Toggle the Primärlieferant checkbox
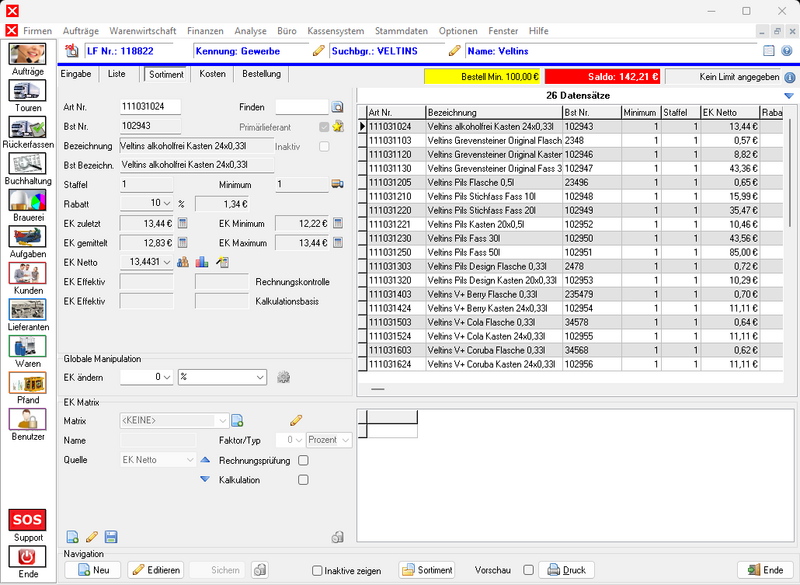The width and height of the screenshot is (800, 585). click(x=324, y=126)
